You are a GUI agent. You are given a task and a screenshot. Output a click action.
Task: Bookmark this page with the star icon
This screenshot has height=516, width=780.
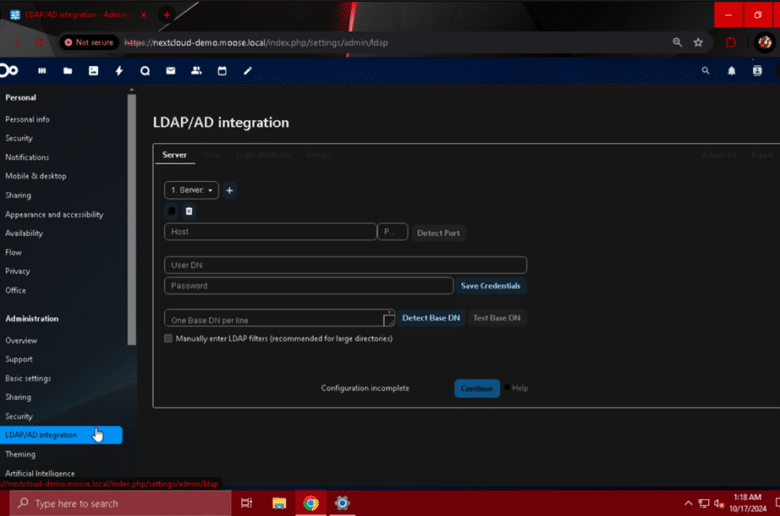pos(698,43)
